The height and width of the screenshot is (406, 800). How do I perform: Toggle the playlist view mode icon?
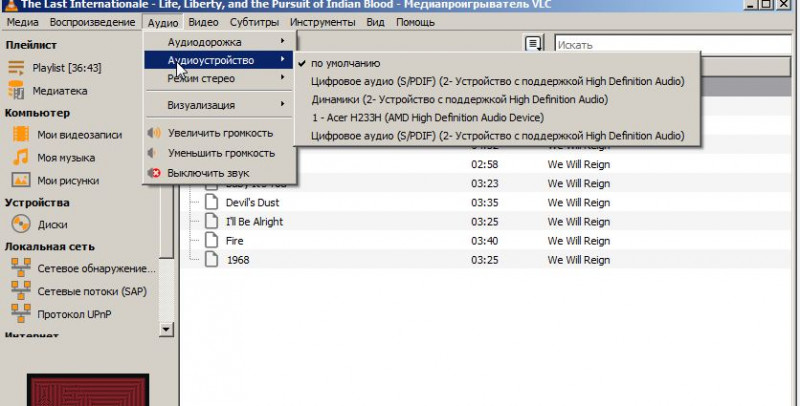click(533, 44)
